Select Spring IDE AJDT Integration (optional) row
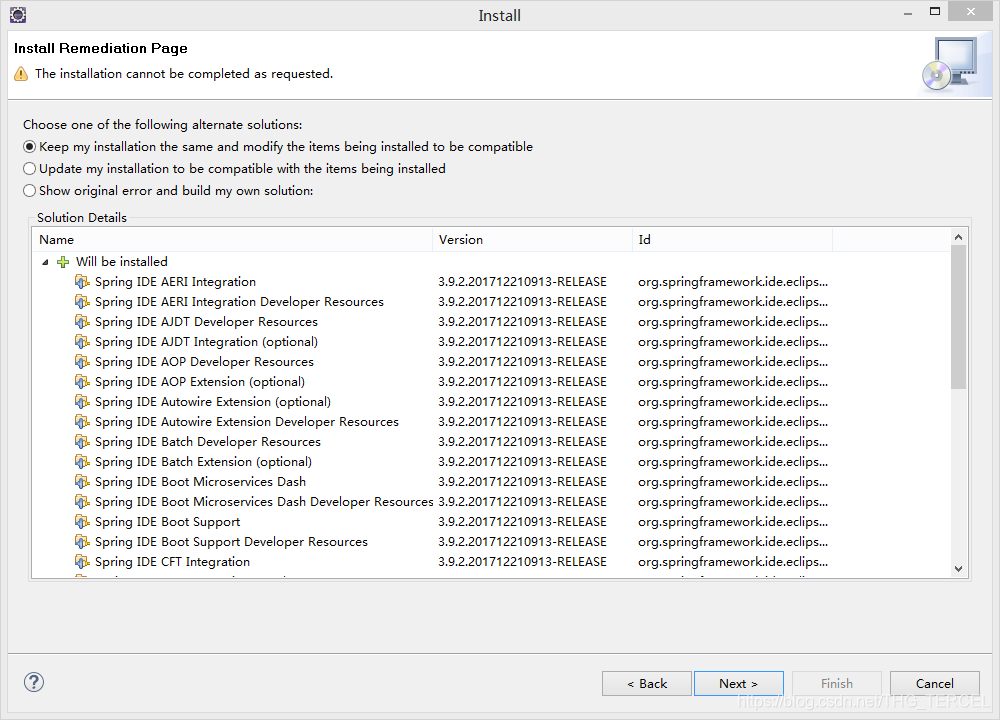The image size is (1000, 720). (x=206, y=341)
